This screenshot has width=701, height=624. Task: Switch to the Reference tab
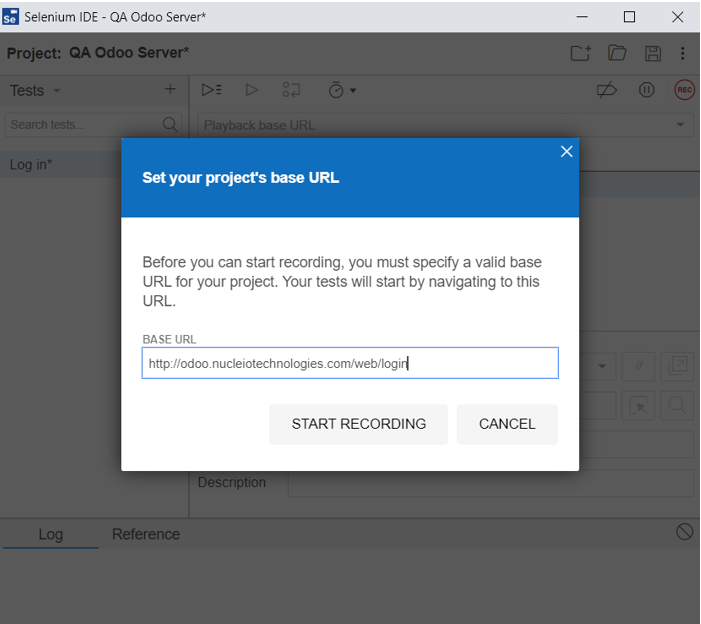(146, 534)
